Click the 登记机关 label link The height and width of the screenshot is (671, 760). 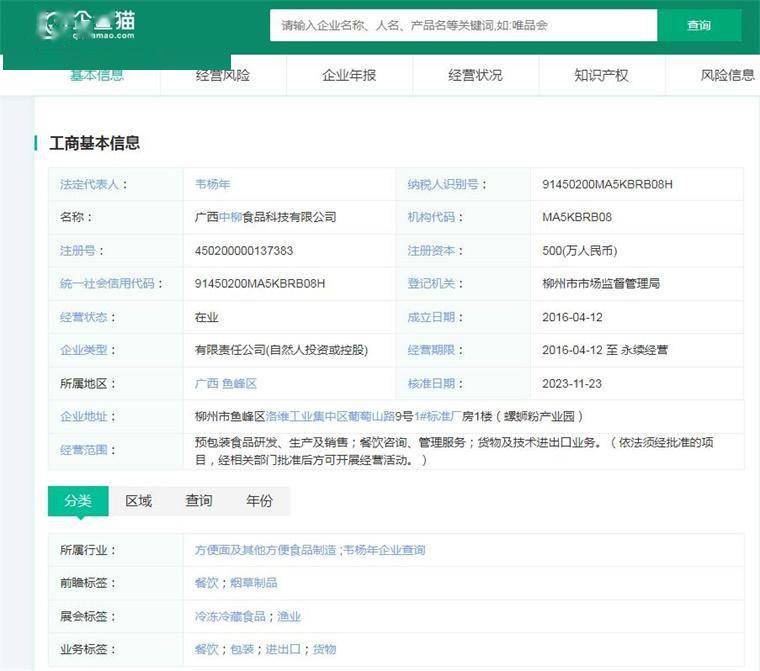(431, 284)
